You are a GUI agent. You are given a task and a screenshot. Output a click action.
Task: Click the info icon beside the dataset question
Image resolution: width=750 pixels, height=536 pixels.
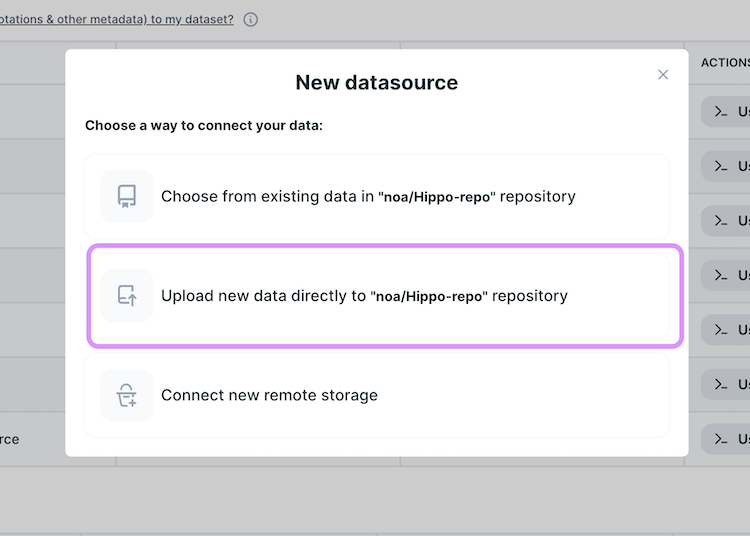coord(250,19)
